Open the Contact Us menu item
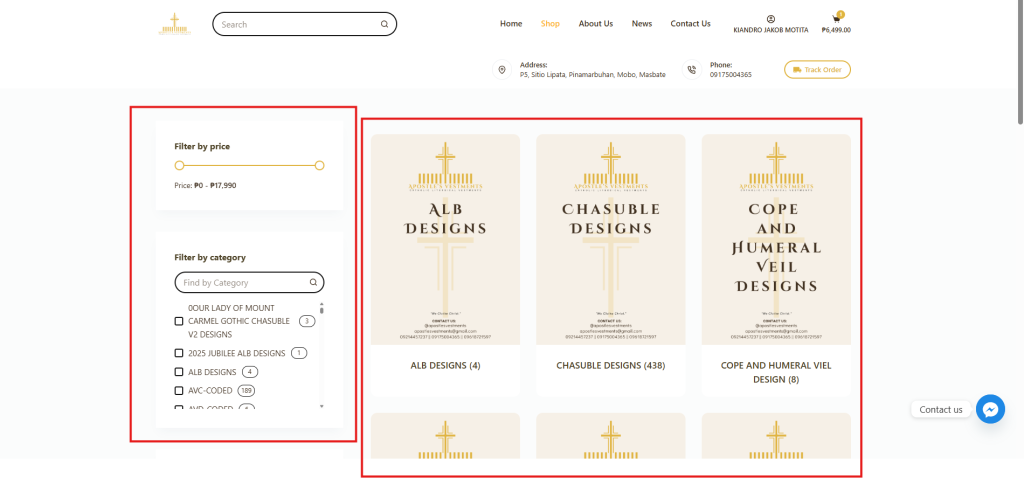This screenshot has height=478, width=1024. pyautogui.click(x=690, y=24)
